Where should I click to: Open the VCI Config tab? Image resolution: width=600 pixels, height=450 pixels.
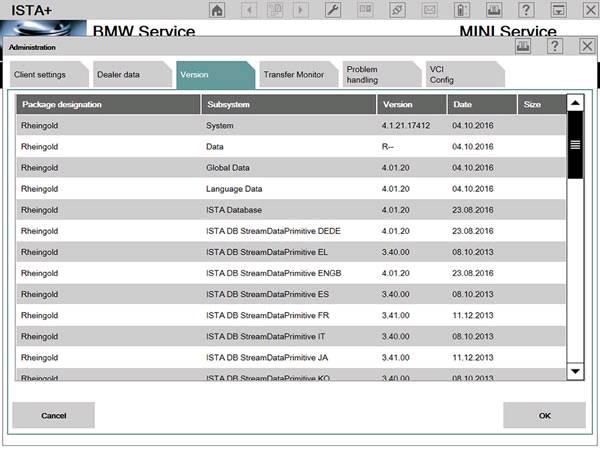[465, 75]
